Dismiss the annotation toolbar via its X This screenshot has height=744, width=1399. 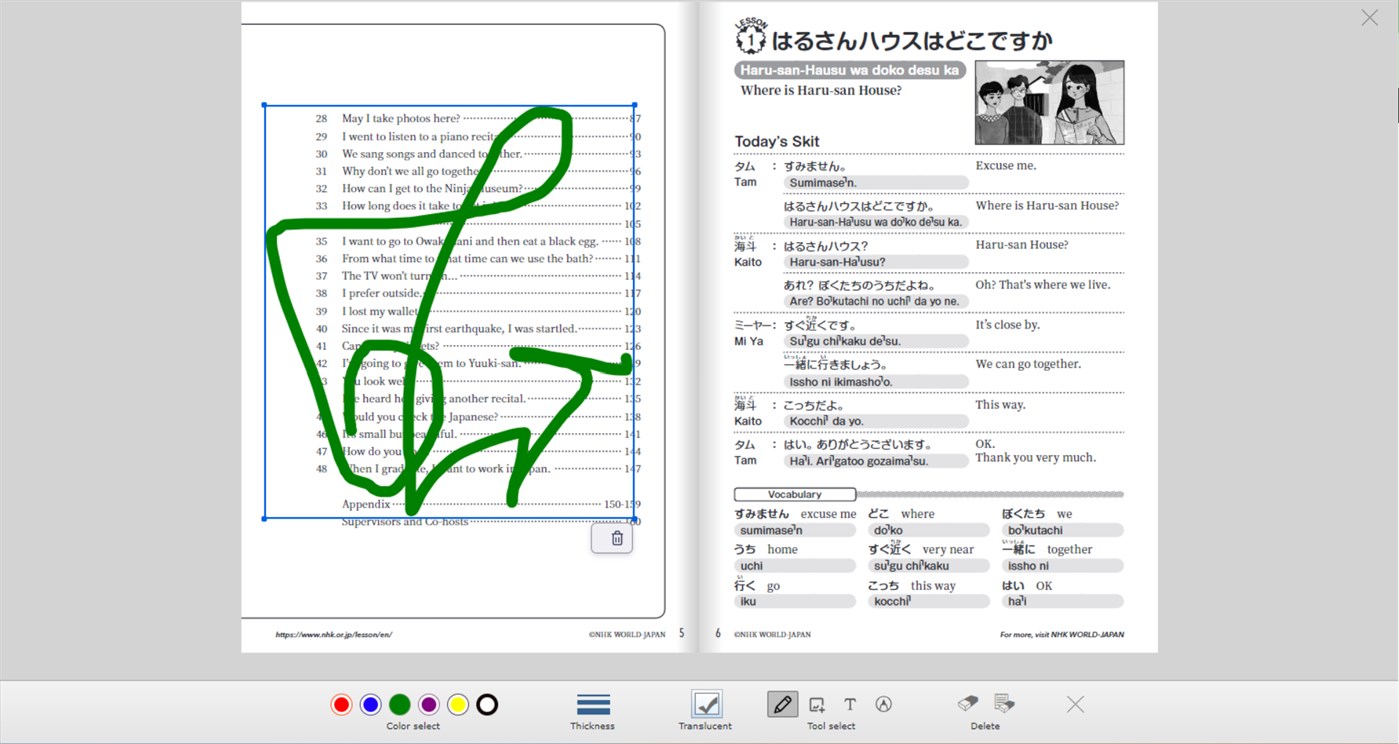coord(1074,704)
